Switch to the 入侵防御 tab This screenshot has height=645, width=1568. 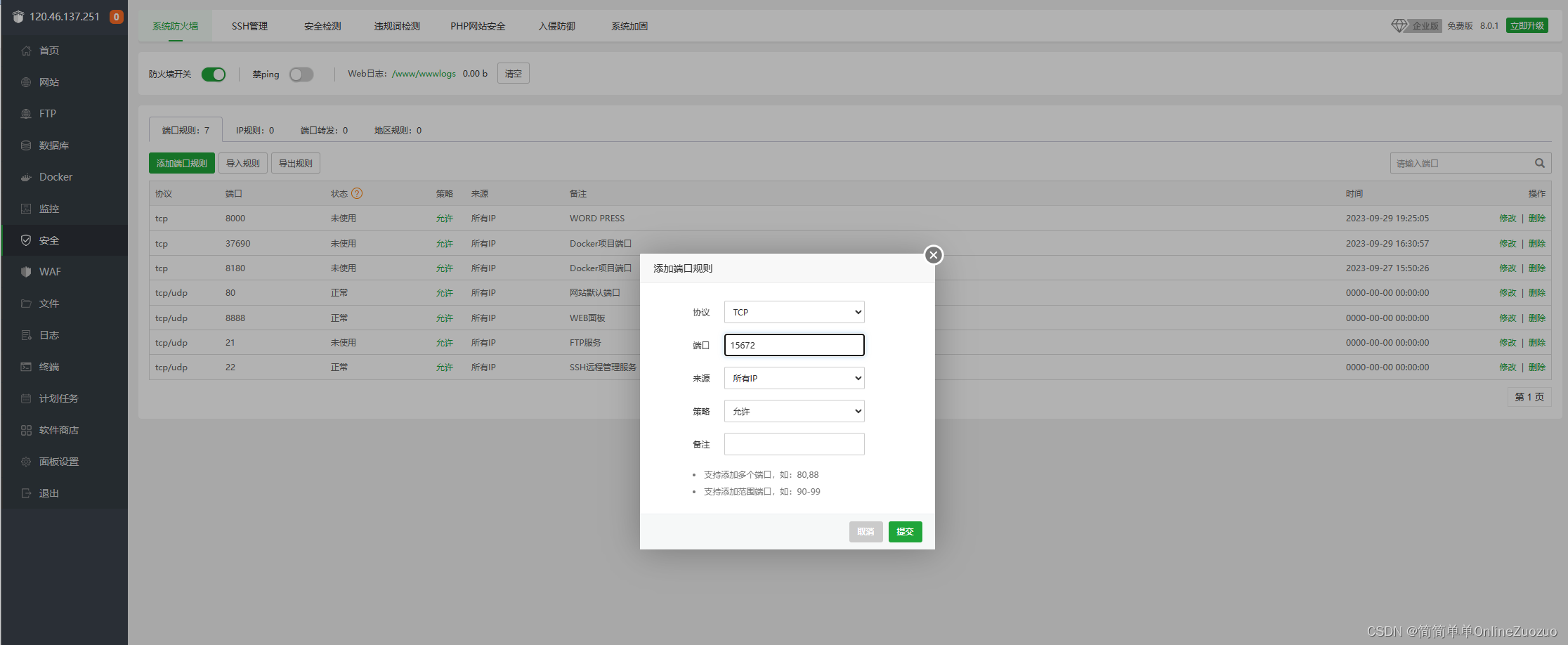556,26
